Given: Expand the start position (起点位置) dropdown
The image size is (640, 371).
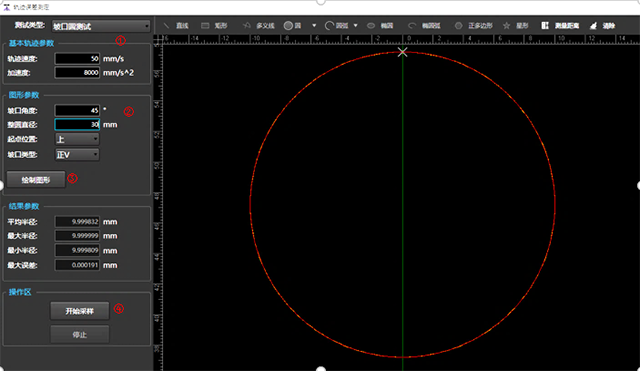Looking at the screenshot, I should [77, 139].
